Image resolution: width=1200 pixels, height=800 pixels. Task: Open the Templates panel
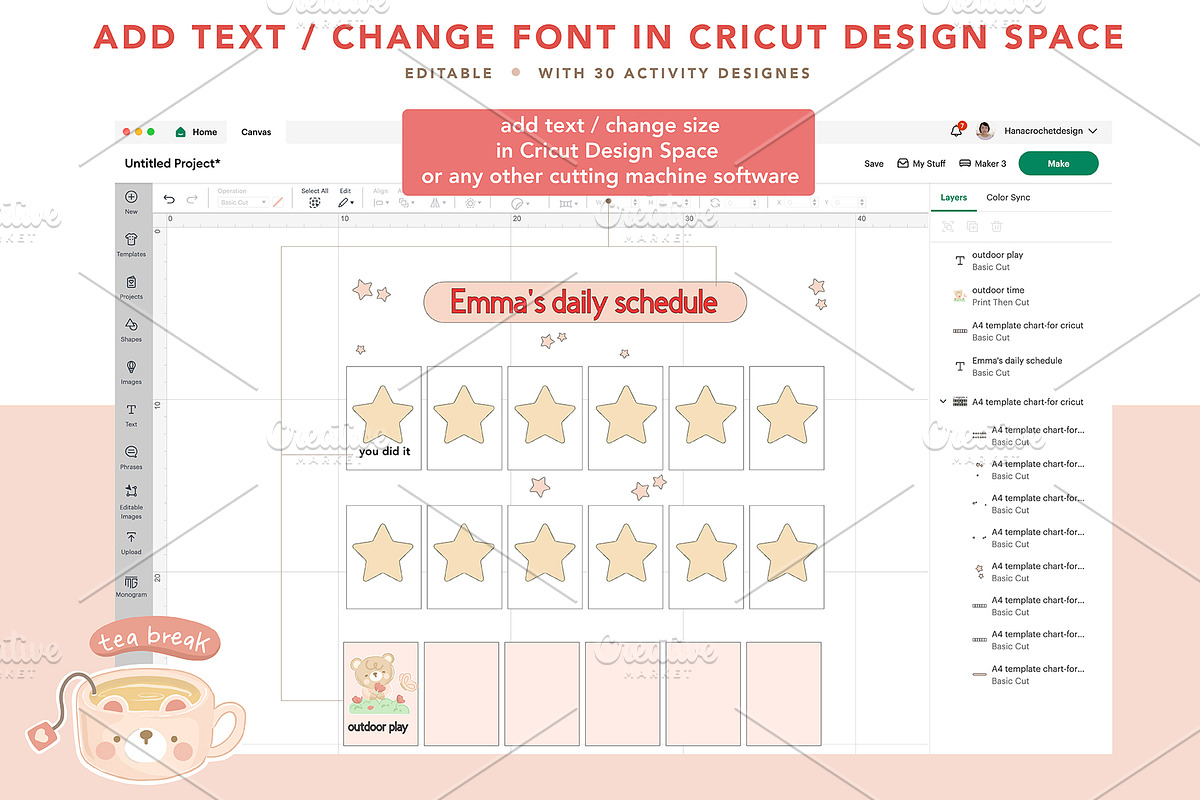pyautogui.click(x=131, y=243)
